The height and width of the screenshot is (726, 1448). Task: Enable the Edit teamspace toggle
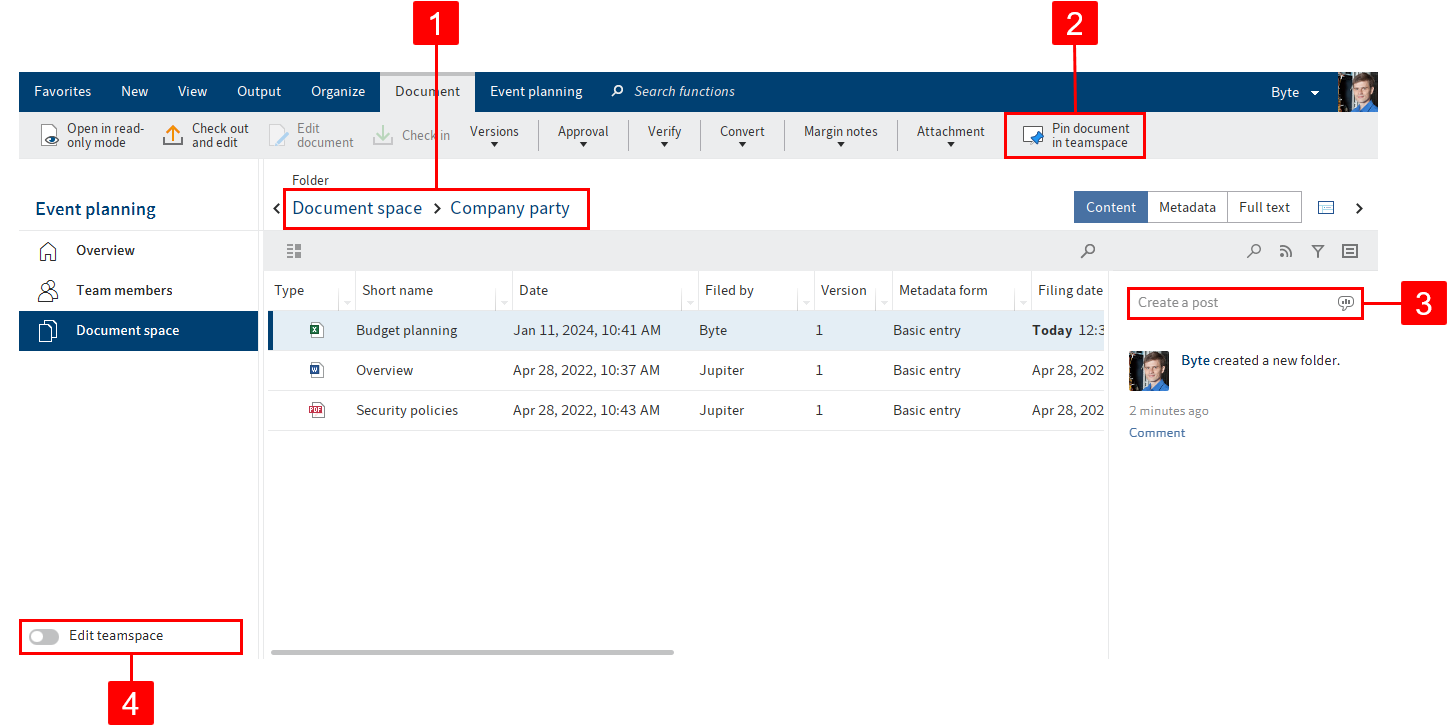[43, 636]
